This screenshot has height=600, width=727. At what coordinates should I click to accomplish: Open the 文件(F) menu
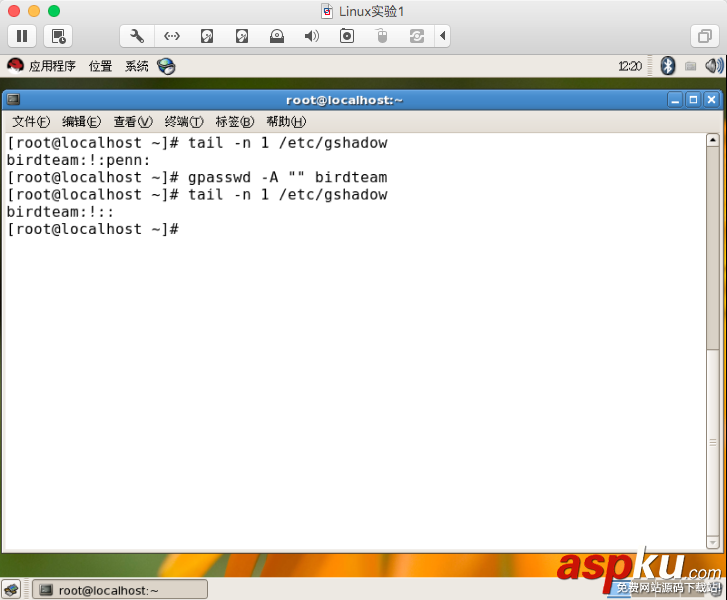31,122
